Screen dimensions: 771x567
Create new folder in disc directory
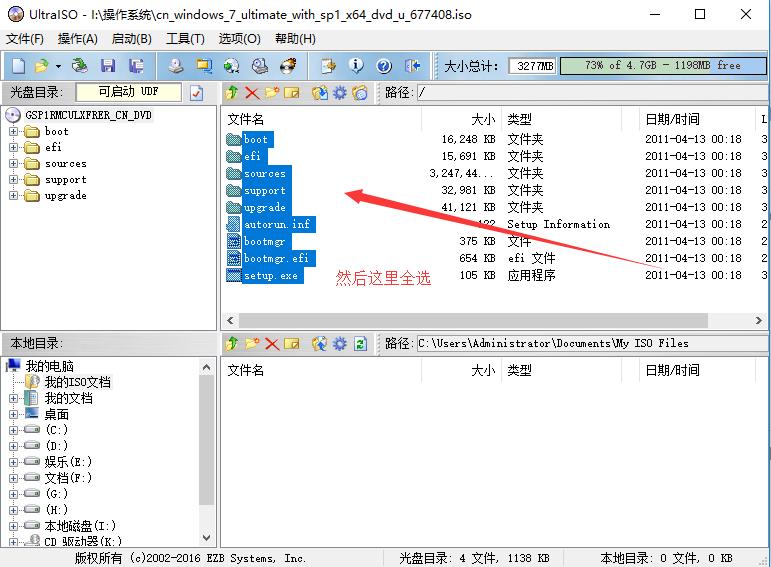[x=272, y=92]
